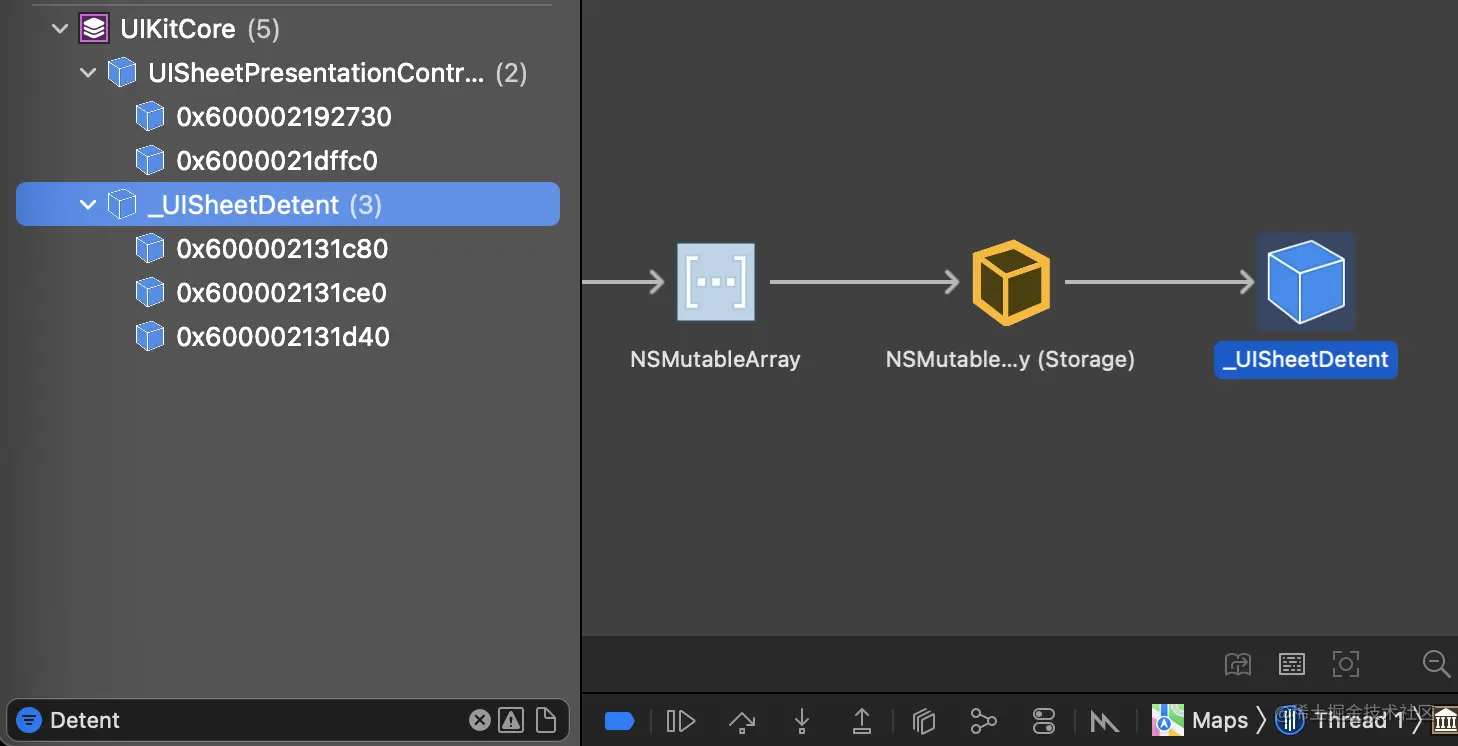Image resolution: width=1458 pixels, height=746 pixels.
Task: Select the UIKitCore framework row
Action: (x=288, y=29)
